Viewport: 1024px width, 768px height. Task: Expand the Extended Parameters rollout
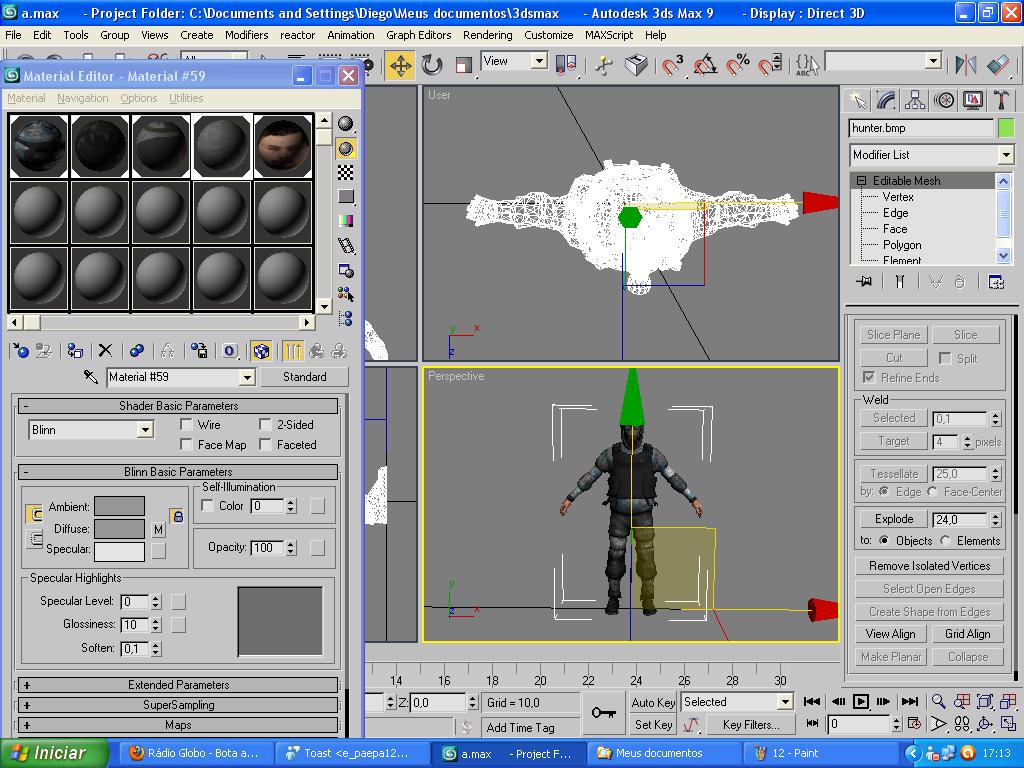[178, 685]
